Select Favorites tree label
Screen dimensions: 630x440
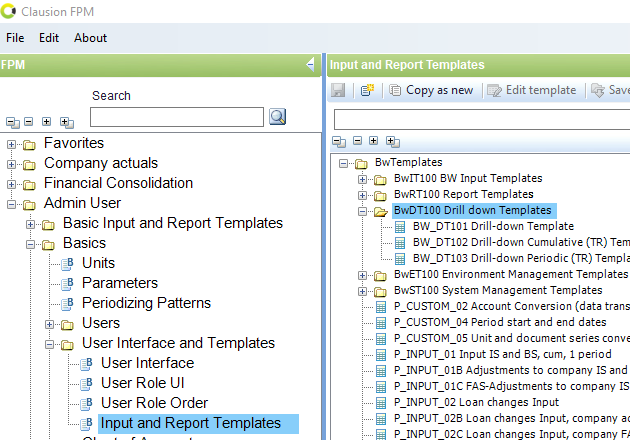pyautogui.click(x=74, y=143)
